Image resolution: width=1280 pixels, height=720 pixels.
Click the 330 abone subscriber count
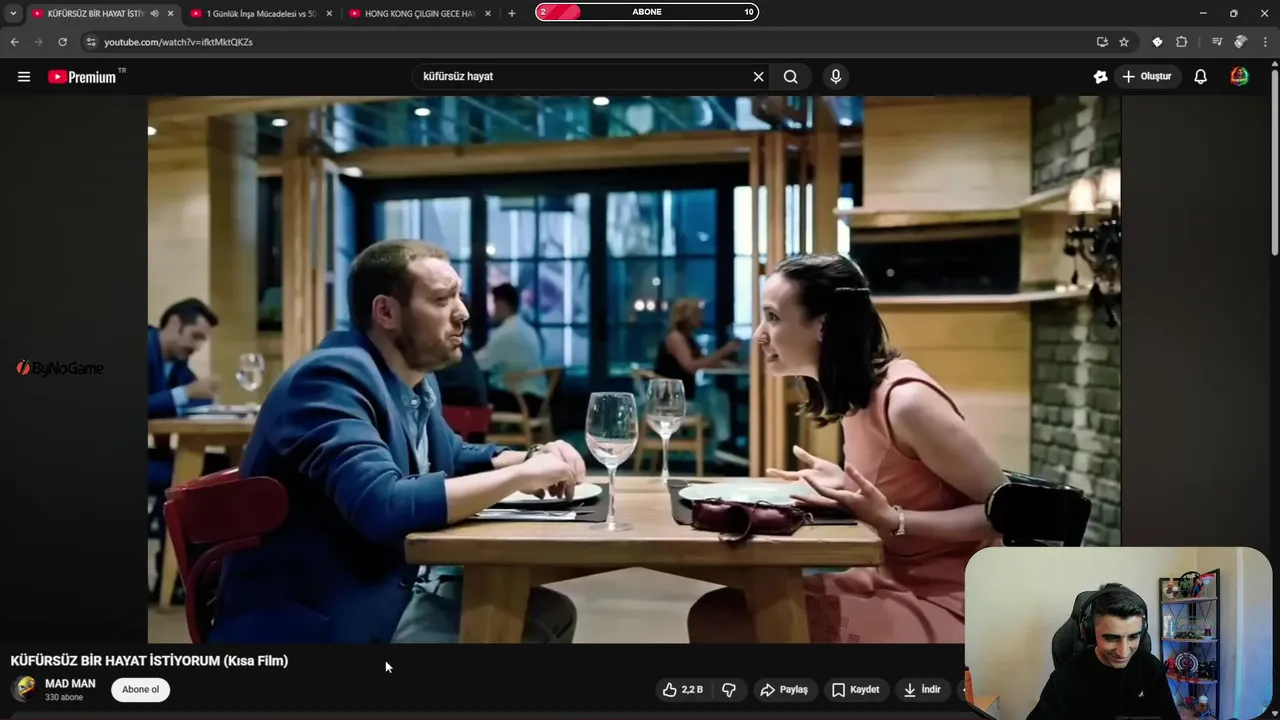64,697
